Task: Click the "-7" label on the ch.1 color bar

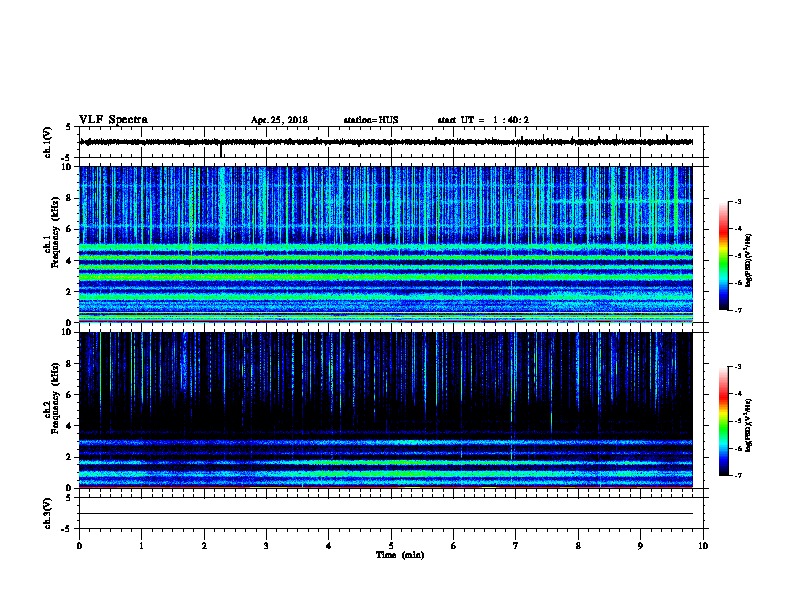Action: pos(737,310)
